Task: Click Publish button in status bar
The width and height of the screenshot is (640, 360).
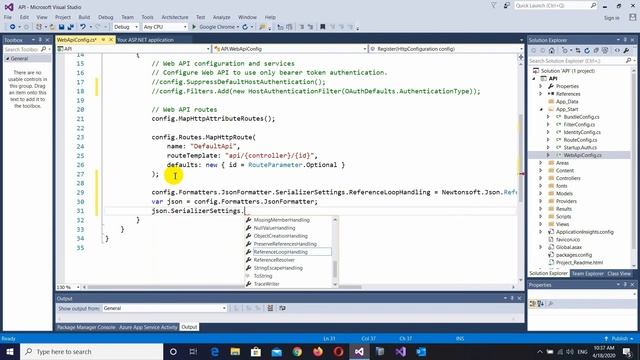Action: tap(619, 339)
